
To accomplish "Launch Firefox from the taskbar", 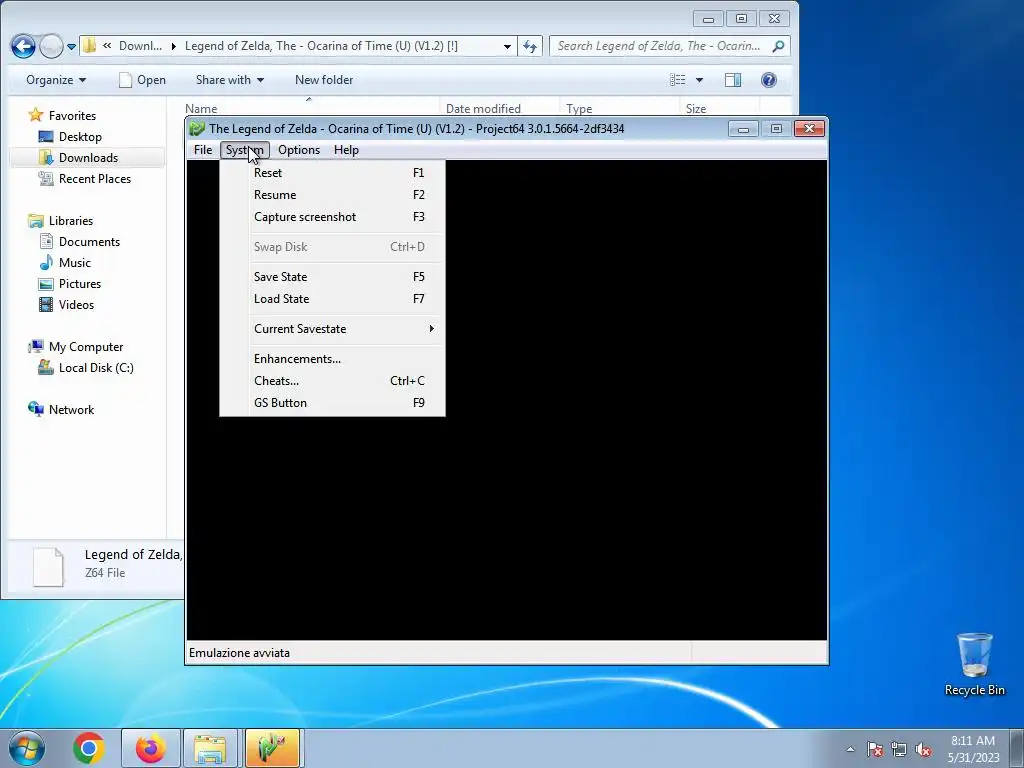I will click(x=150, y=748).
